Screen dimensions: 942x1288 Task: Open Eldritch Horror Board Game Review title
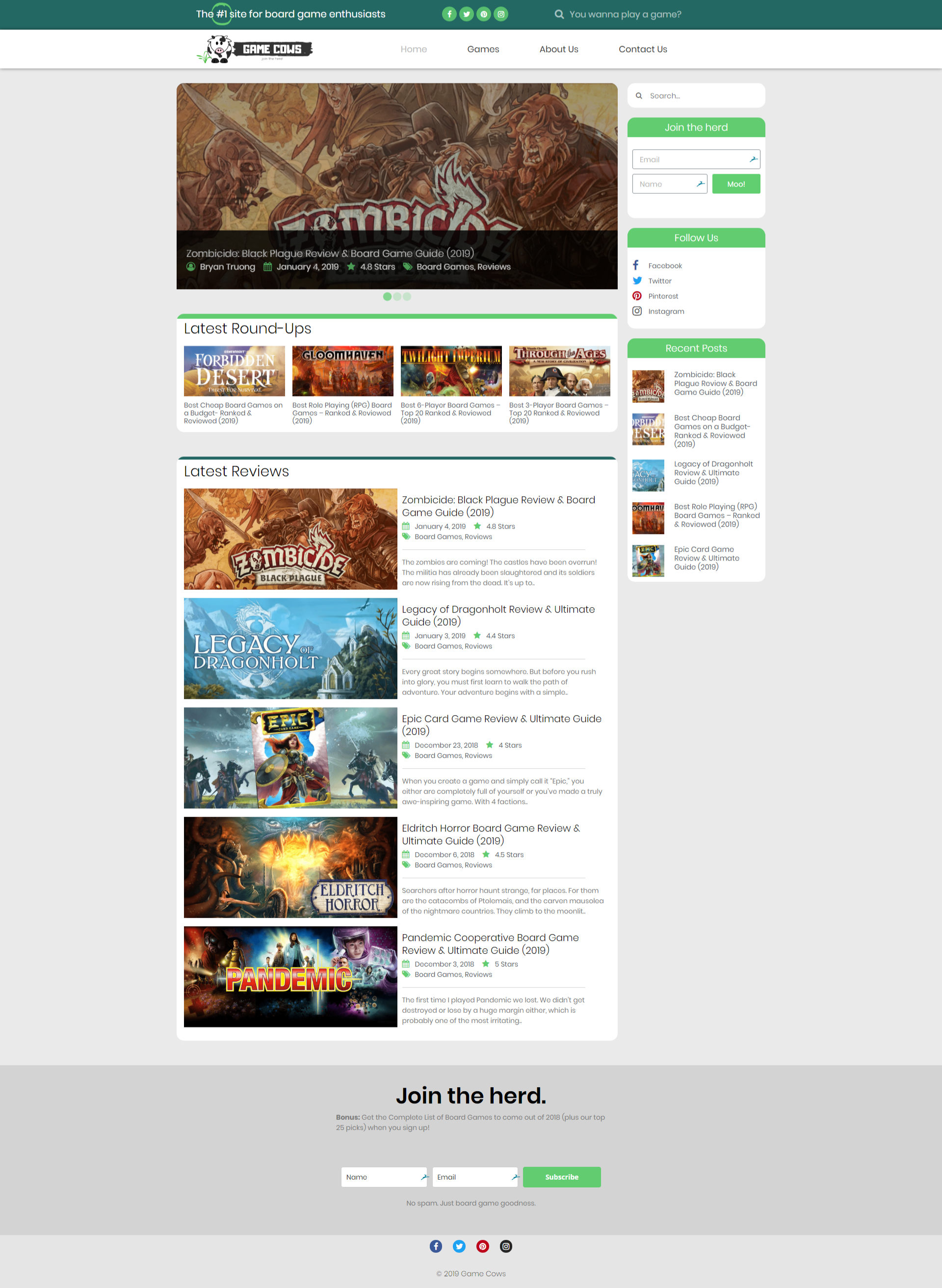[491, 834]
